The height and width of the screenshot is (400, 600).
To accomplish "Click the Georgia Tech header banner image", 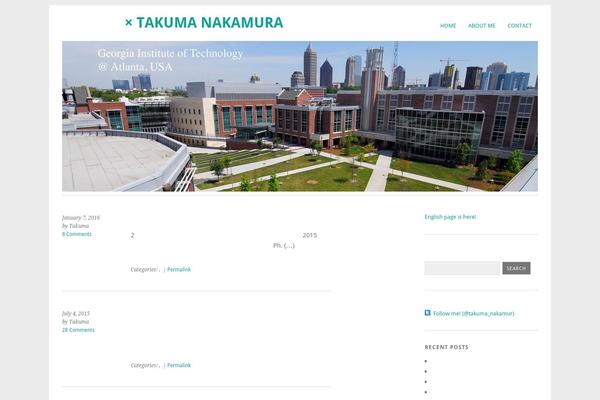I will pos(300,116).
